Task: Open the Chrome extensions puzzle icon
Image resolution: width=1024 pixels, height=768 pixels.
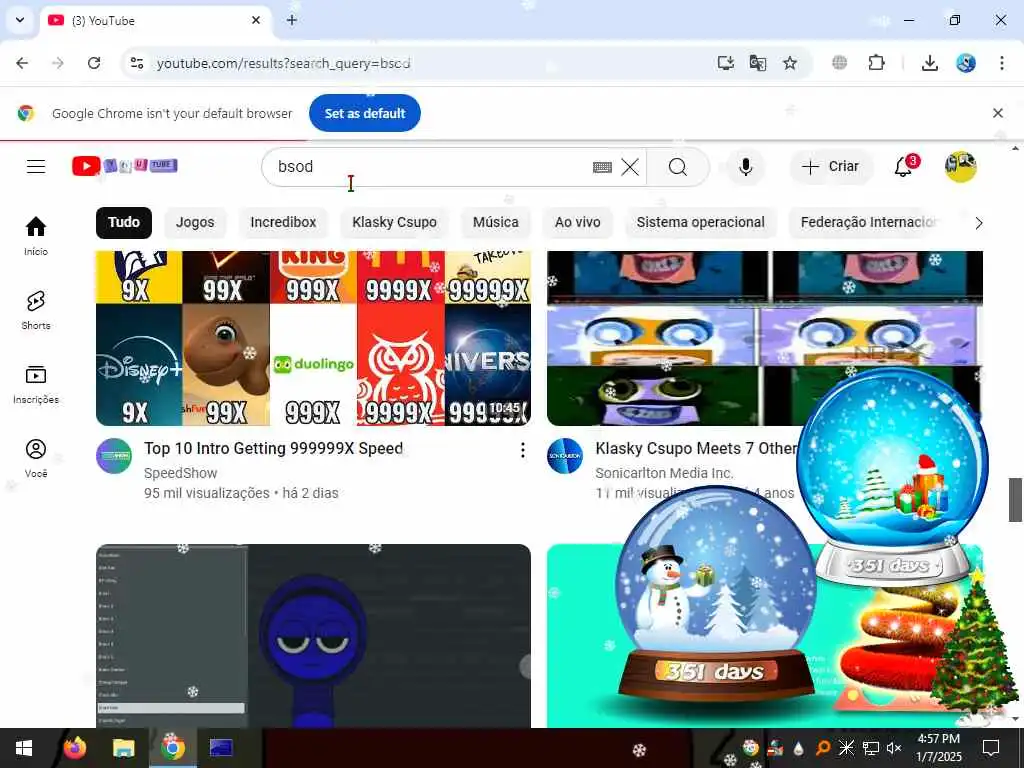Action: coord(876,63)
